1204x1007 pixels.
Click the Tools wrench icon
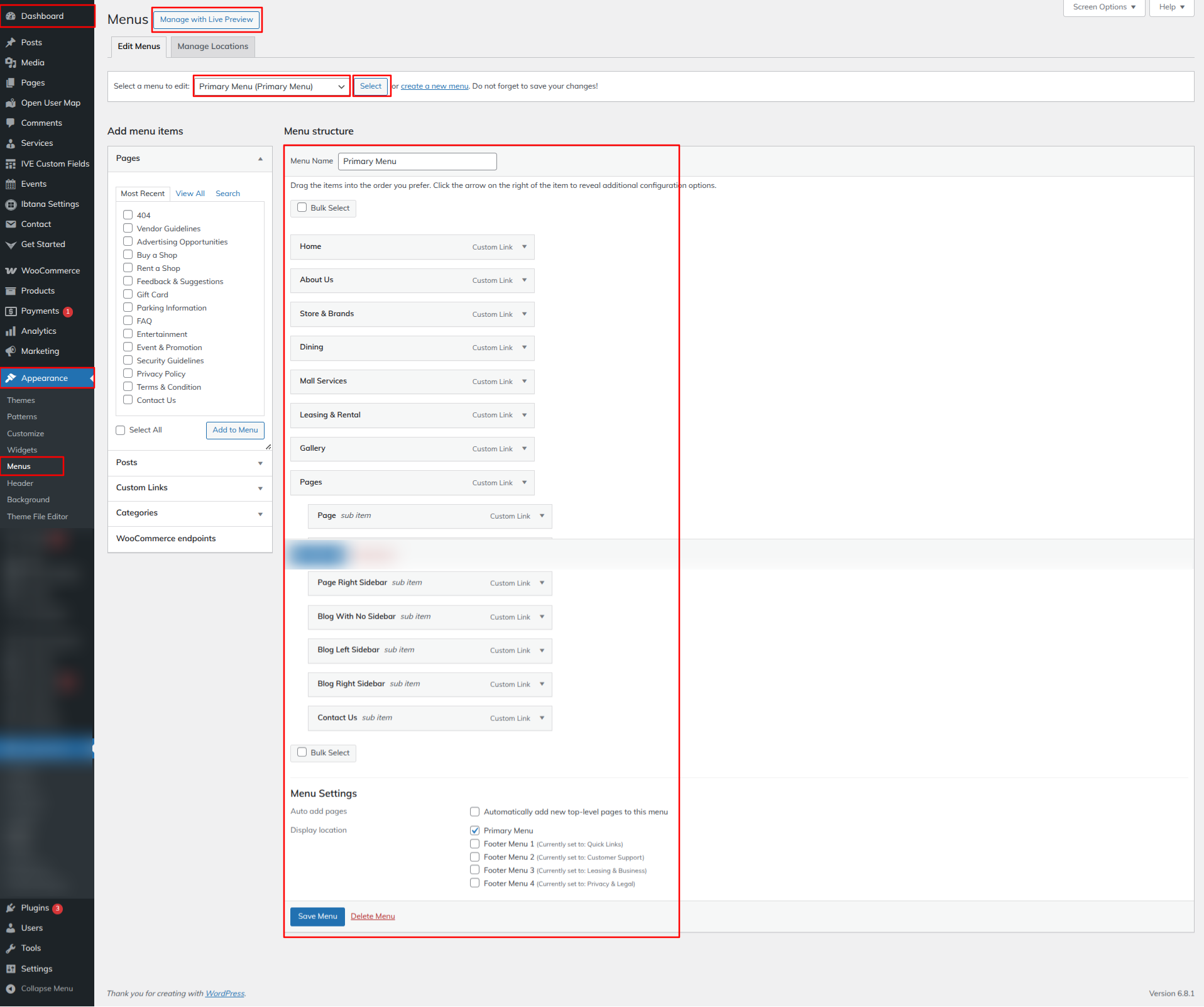[x=11, y=949]
